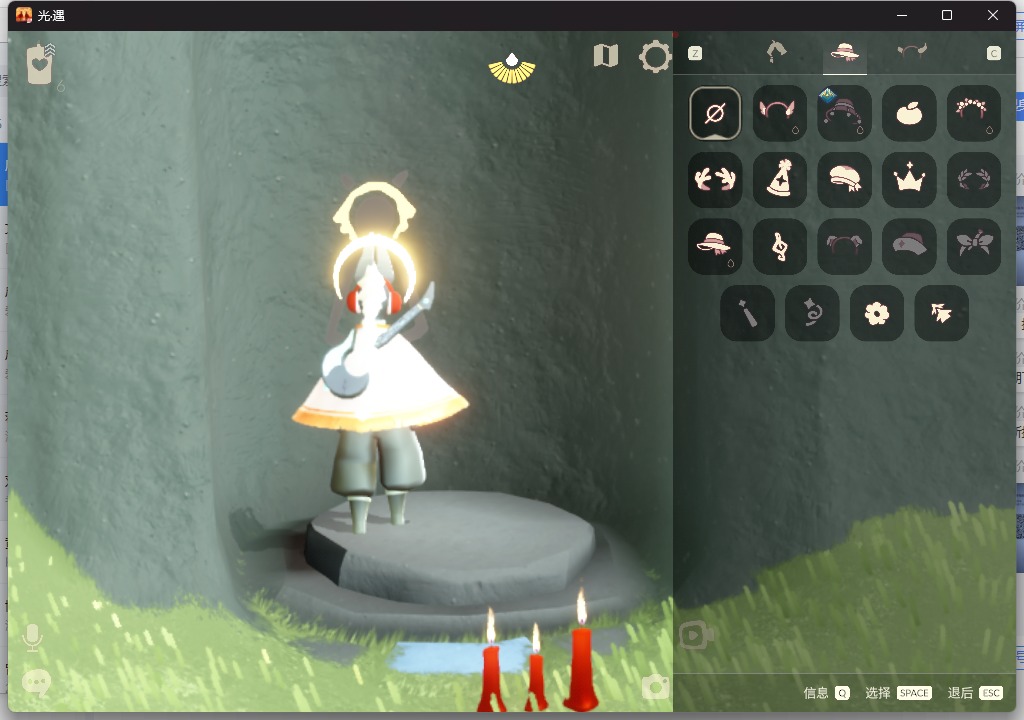Equip the bandana cap
Image resolution: width=1024 pixels, height=720 pixels.
[844, 180]
